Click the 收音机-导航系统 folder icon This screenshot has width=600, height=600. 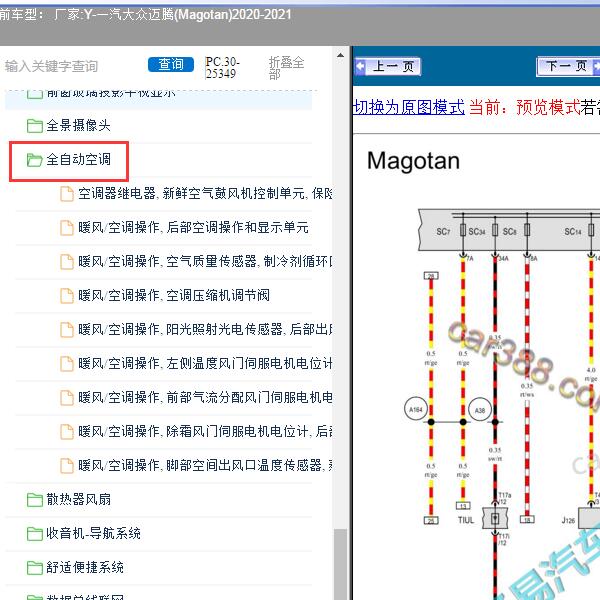click(34, 534)
